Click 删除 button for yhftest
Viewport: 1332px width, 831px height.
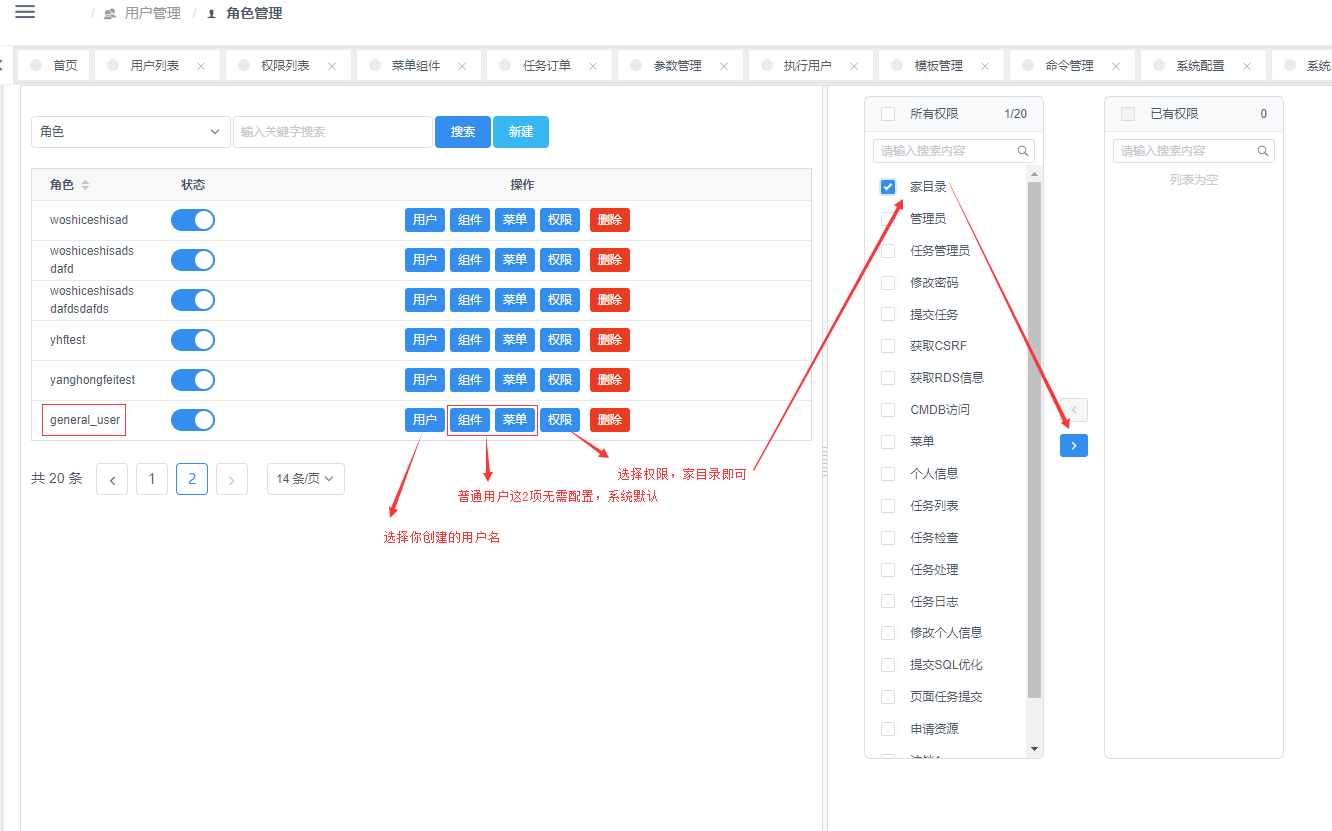(x=610, y=340)
